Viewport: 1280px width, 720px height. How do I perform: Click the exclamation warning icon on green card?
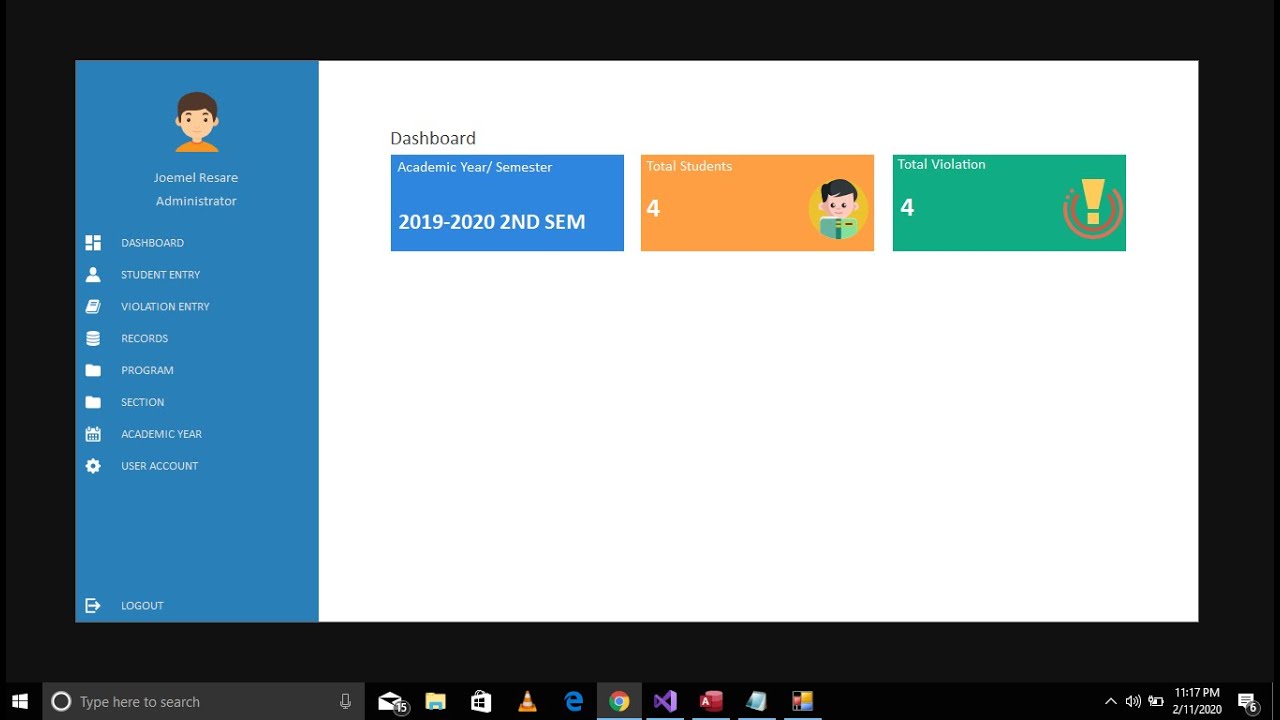[1093, 208]
